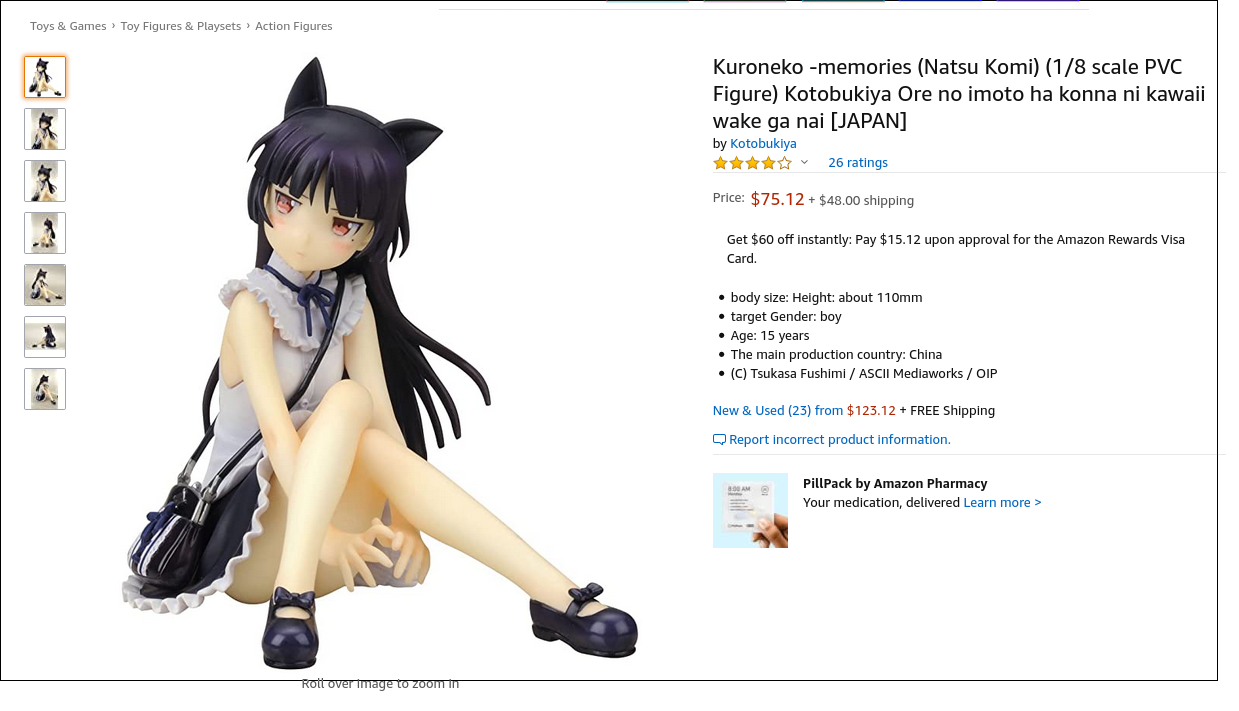Select the first product thumbnail

(x=45, y=77)
